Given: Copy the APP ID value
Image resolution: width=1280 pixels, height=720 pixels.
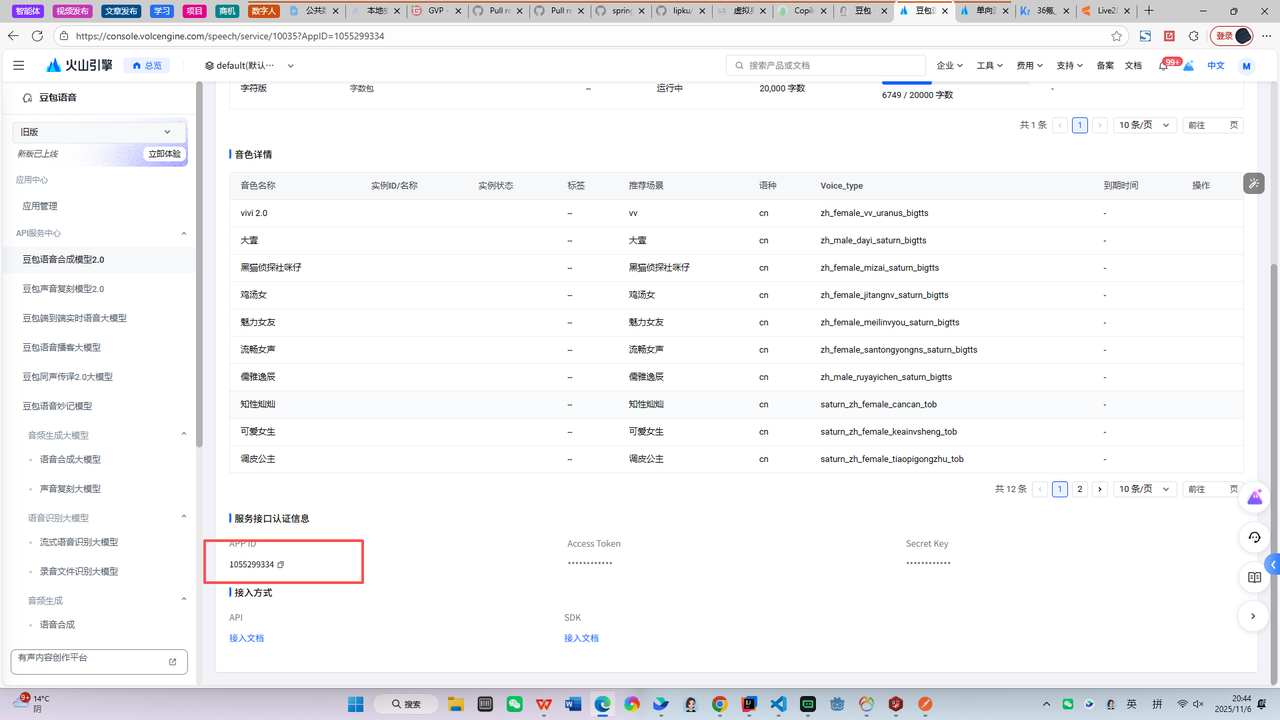Looking at the screenshot, I should tap(281, 565).
